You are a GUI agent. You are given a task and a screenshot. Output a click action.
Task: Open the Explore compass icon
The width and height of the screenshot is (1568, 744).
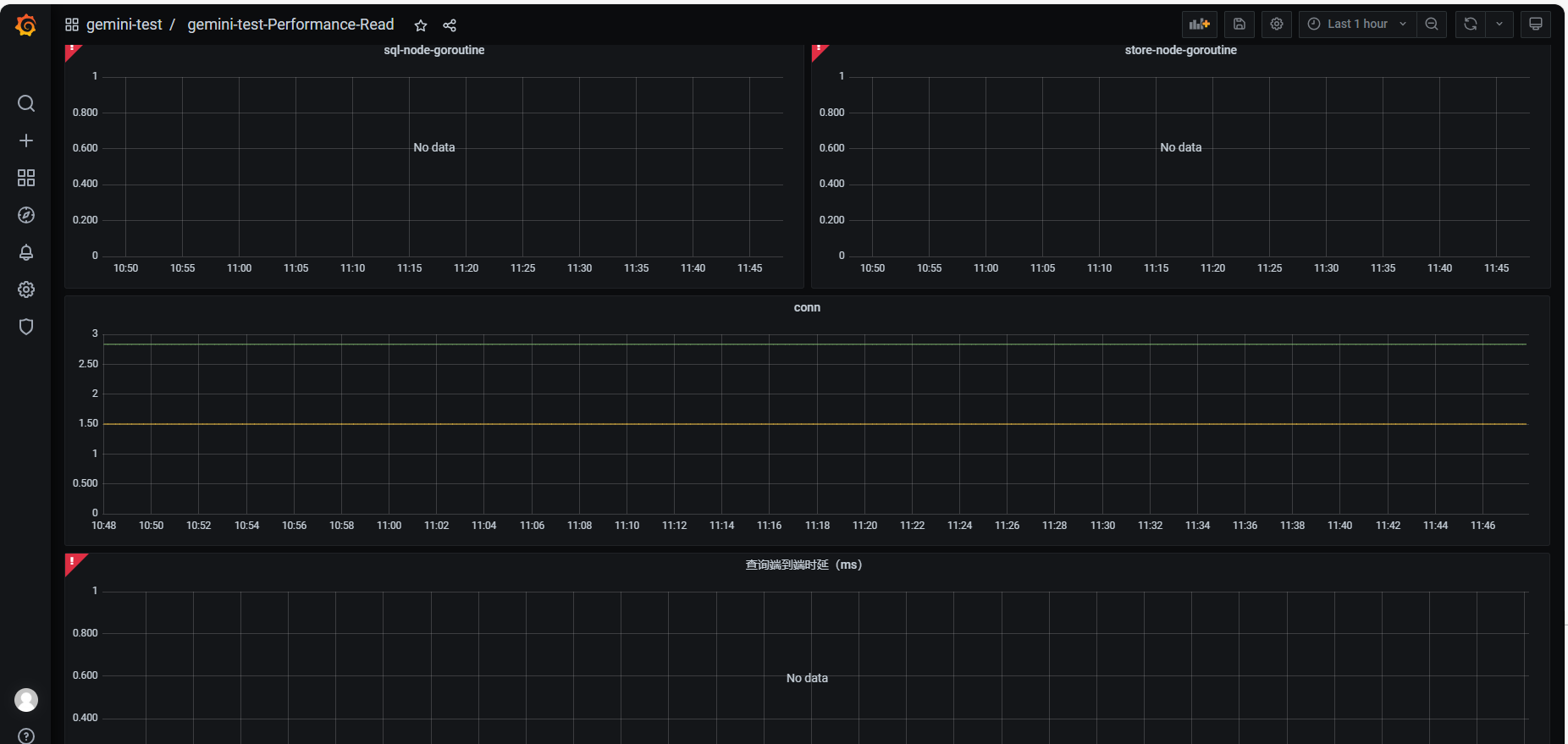click(26, 215)
